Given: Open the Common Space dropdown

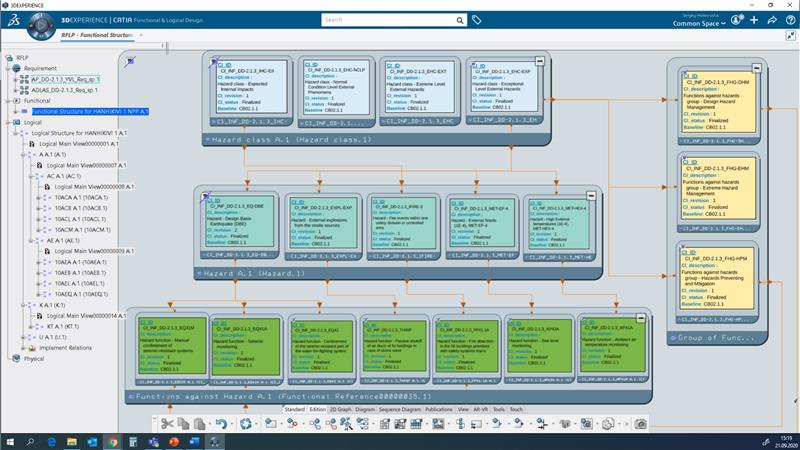Looking at the screenshot, I should [699, 23].
